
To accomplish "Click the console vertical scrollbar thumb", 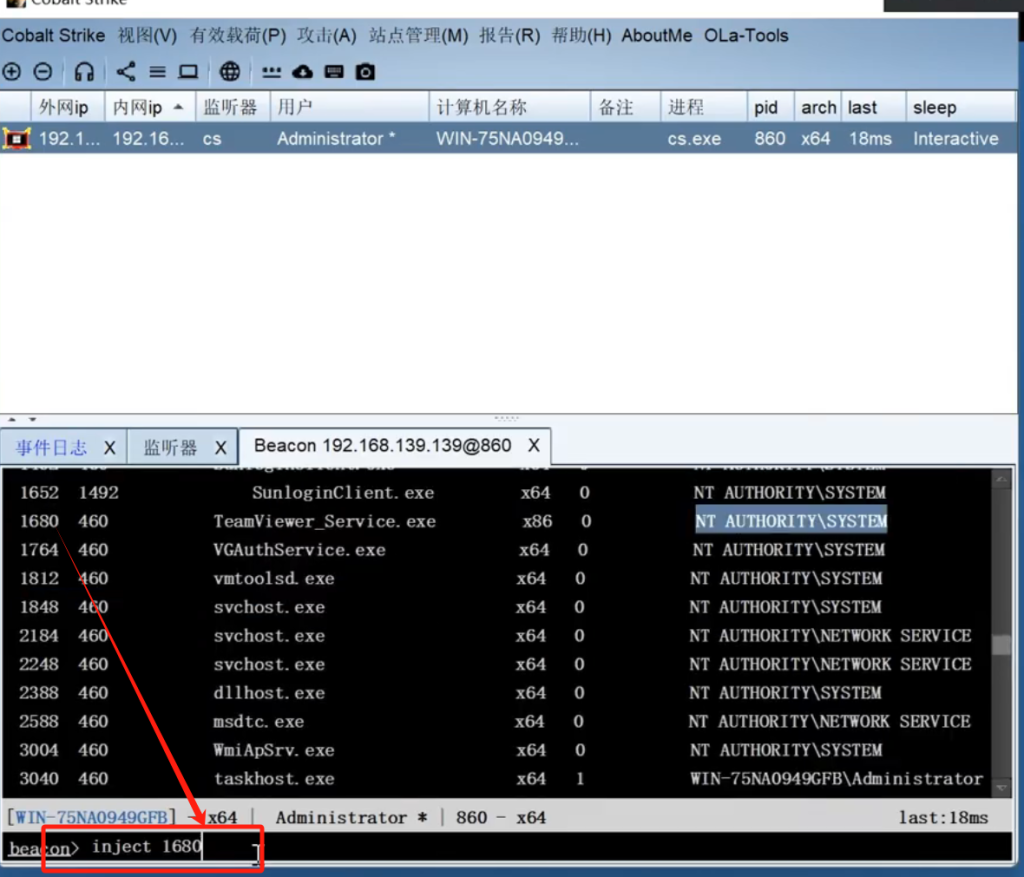I will tap(1001, 644).
